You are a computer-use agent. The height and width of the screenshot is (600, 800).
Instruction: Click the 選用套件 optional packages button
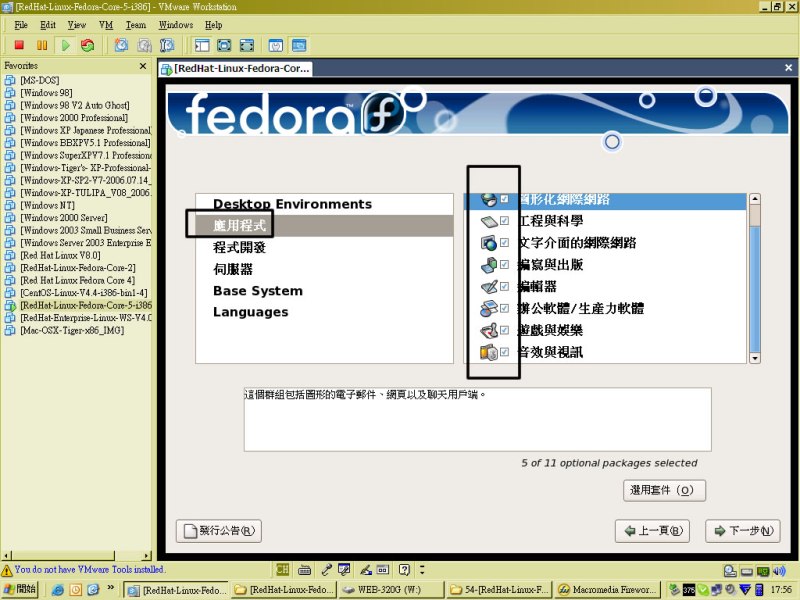pyautogui.click(x=663, y=490)
